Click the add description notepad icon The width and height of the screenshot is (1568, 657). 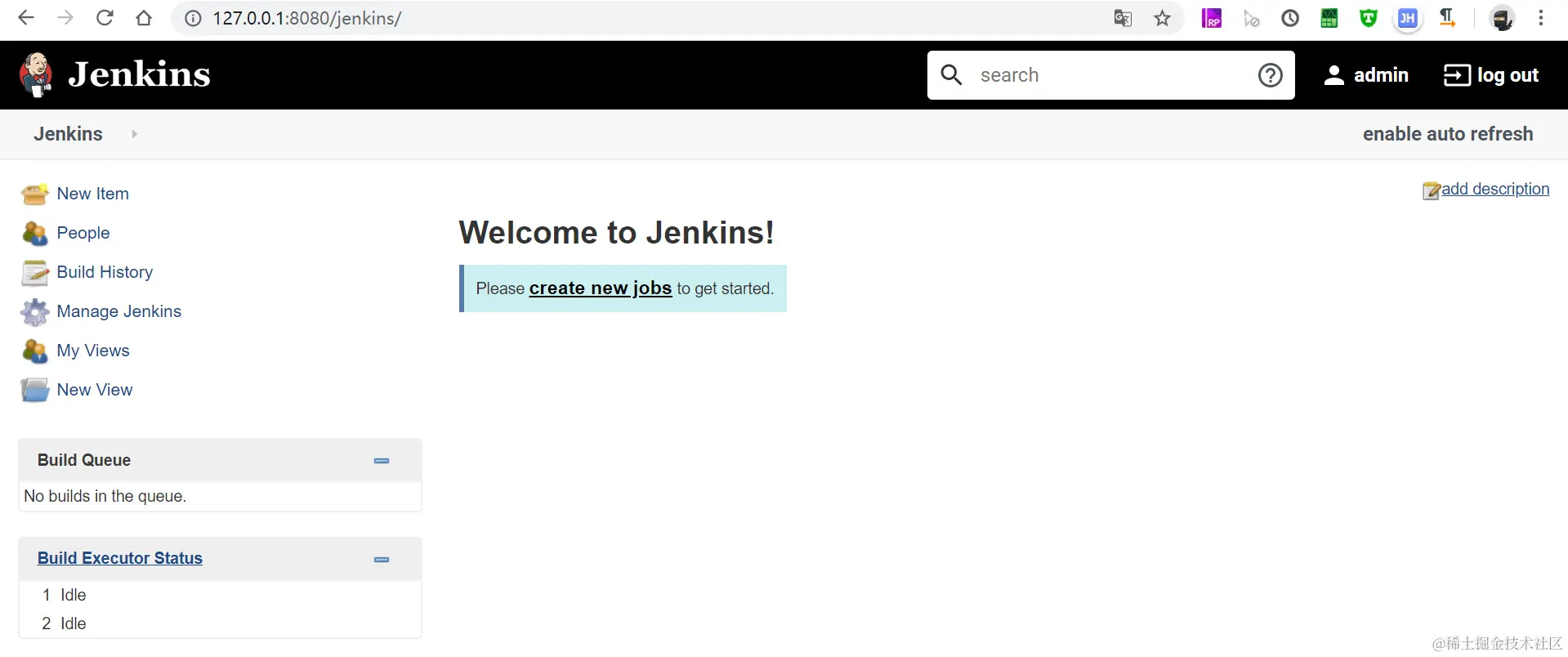click(x=1431, y=190)
